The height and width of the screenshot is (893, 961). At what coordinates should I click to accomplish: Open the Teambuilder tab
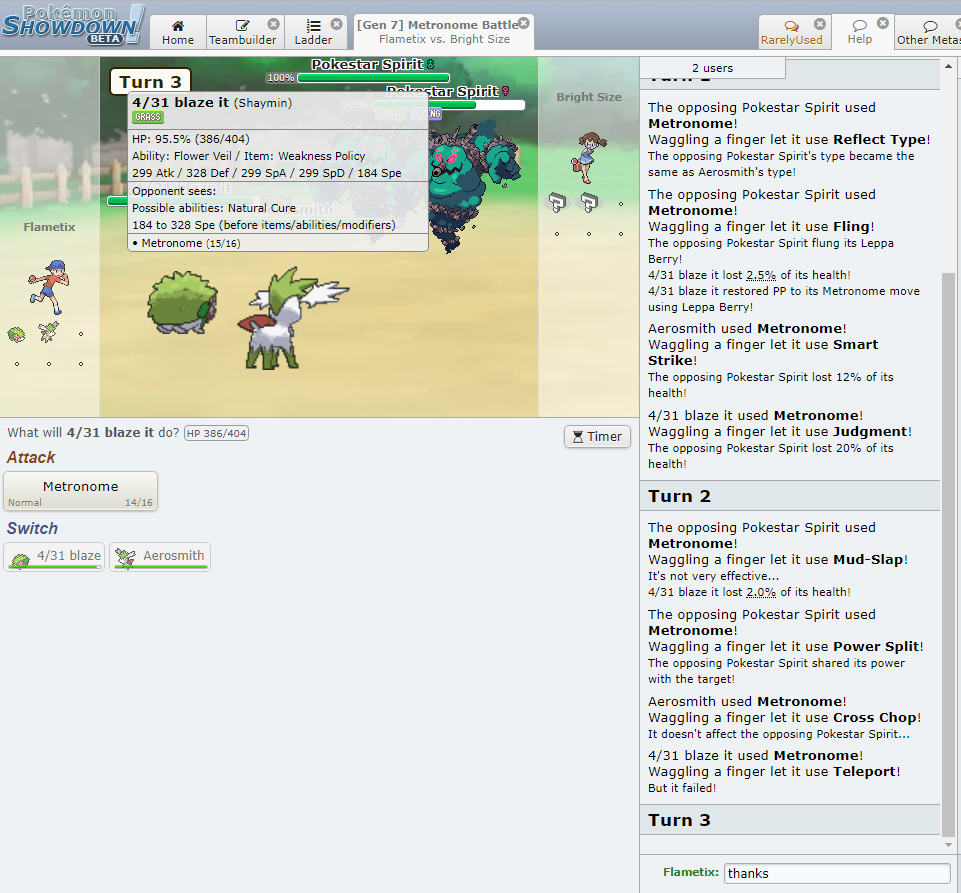coord(243,32)
